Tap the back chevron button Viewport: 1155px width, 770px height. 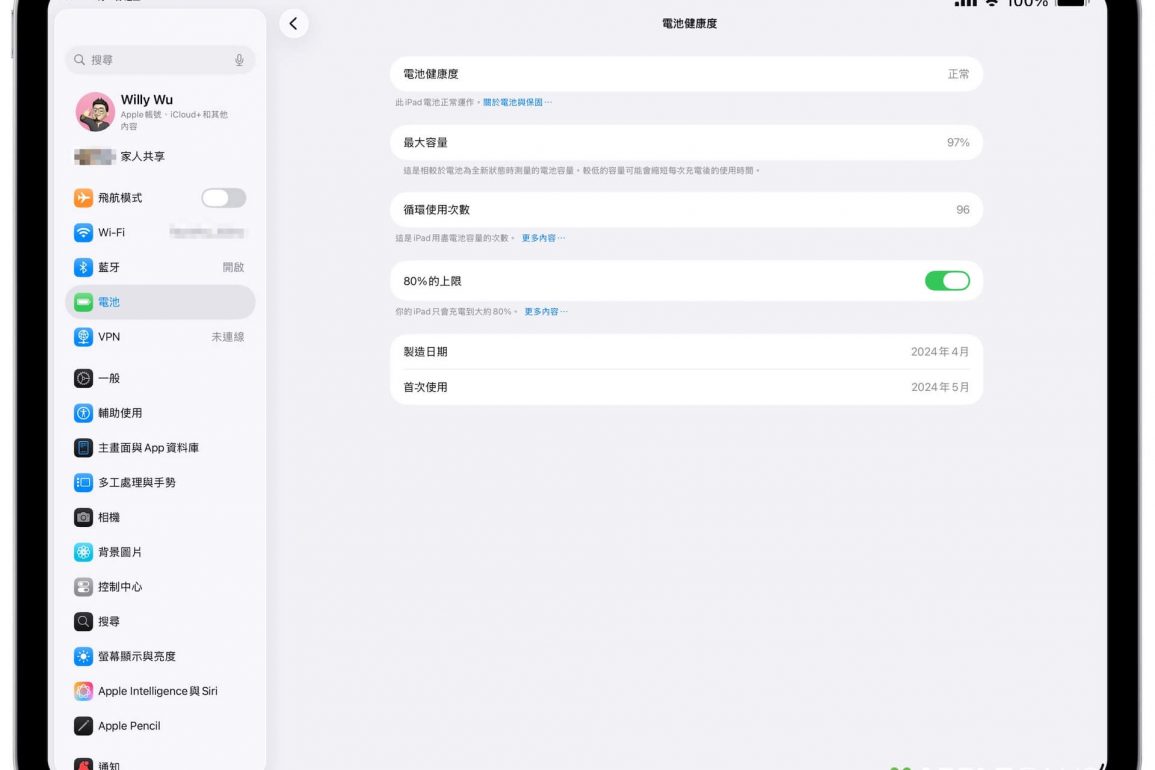coord(293,24)
